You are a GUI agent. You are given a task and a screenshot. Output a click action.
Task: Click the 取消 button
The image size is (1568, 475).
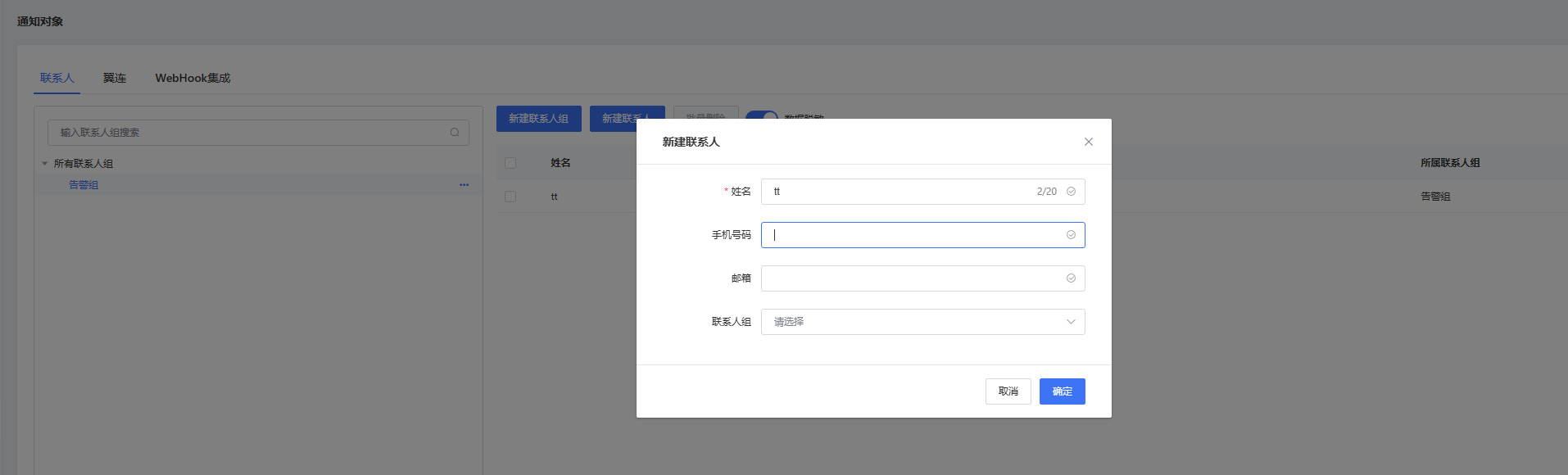coord(1008,391)
